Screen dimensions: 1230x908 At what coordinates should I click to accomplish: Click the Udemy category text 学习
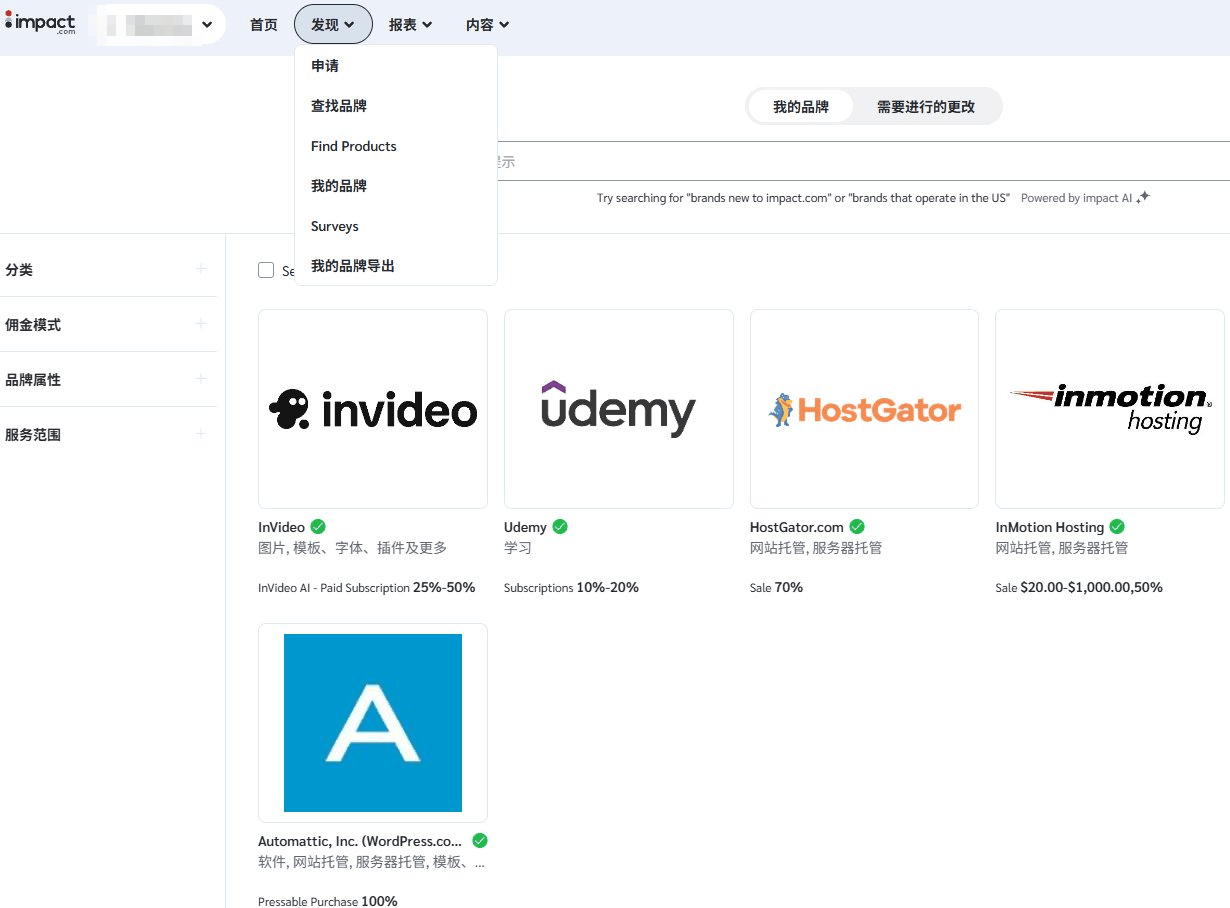(518, 548)
